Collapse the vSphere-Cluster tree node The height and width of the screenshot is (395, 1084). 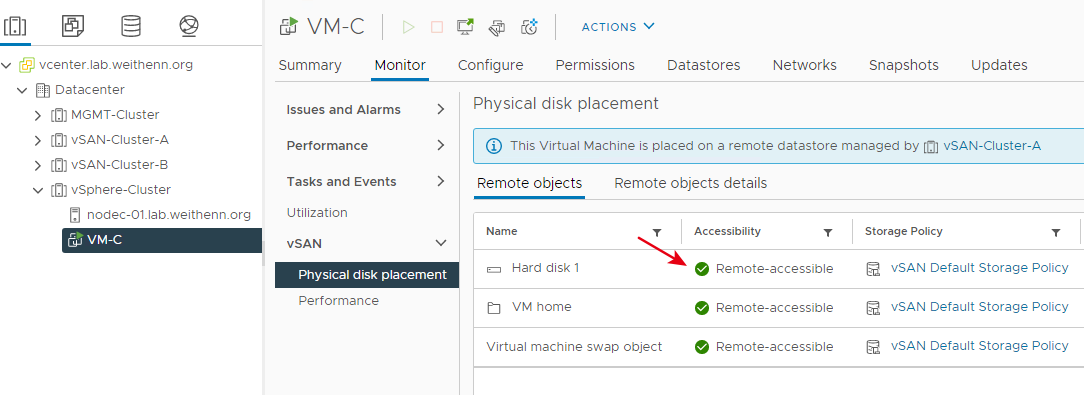tap(38, 190)
